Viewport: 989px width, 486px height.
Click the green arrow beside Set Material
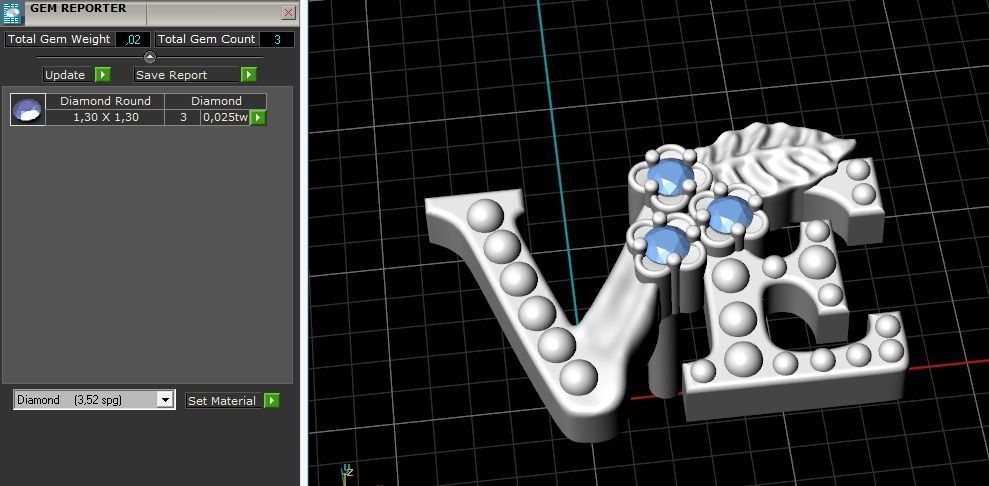(271, 400)
